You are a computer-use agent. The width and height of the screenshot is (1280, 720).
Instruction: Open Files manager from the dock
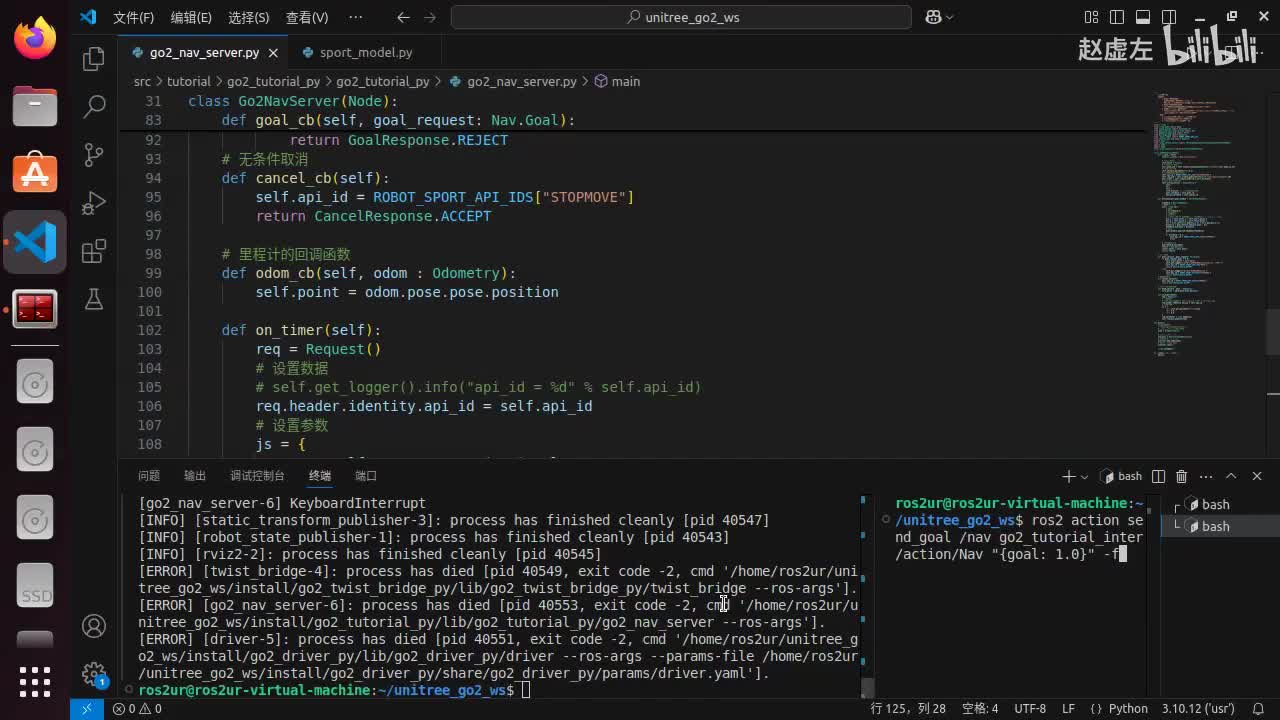tap(35, 105)
